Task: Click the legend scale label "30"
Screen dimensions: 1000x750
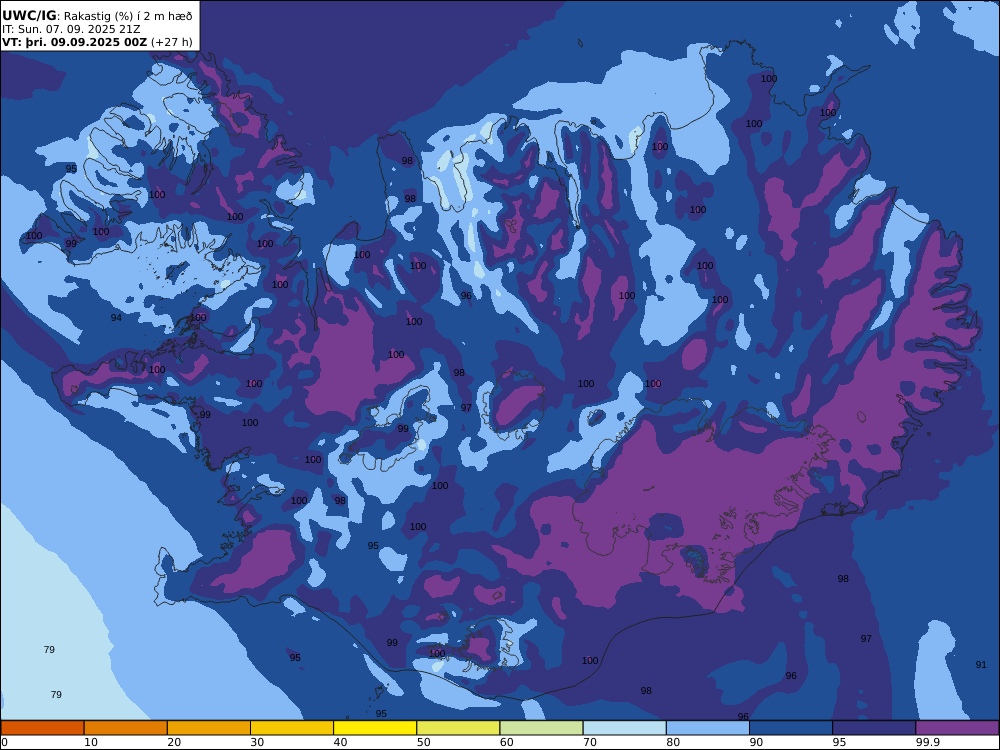Action: click(x=258, y=742)
